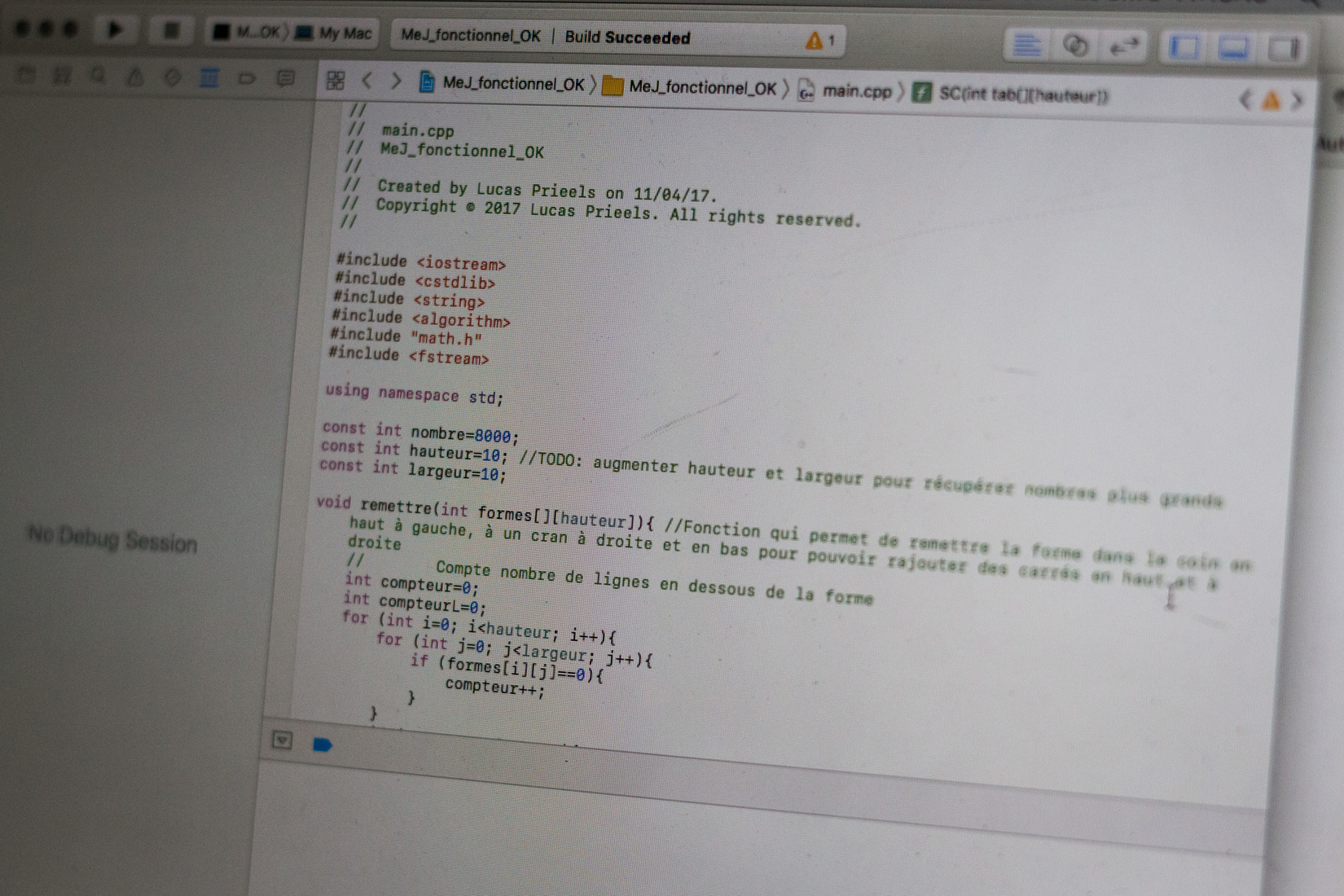Open the Find navigator magnifier icon
Viewport: 1344px width, 896px height.
[99, 76]
